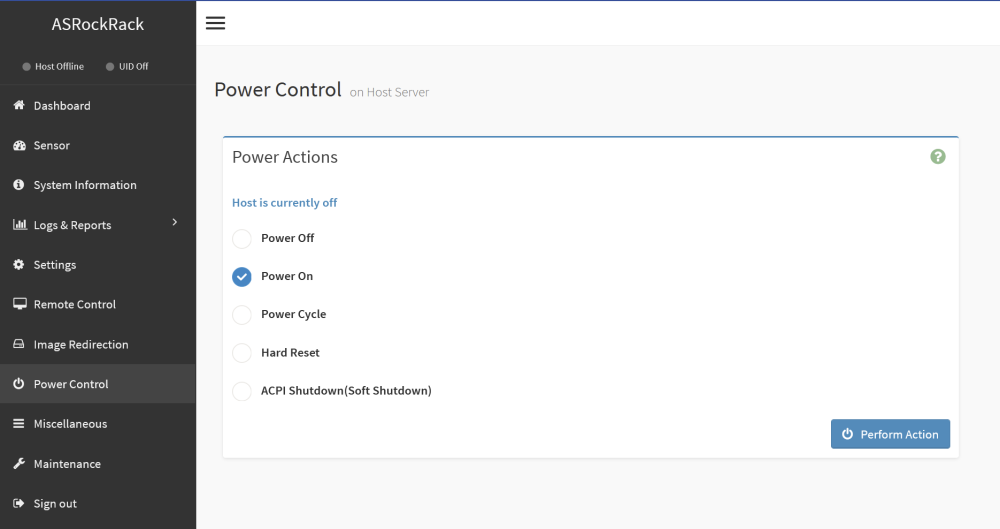Click the 'Power Cycle' option label
Screen dimensions: 1000x529
point(293,314)
